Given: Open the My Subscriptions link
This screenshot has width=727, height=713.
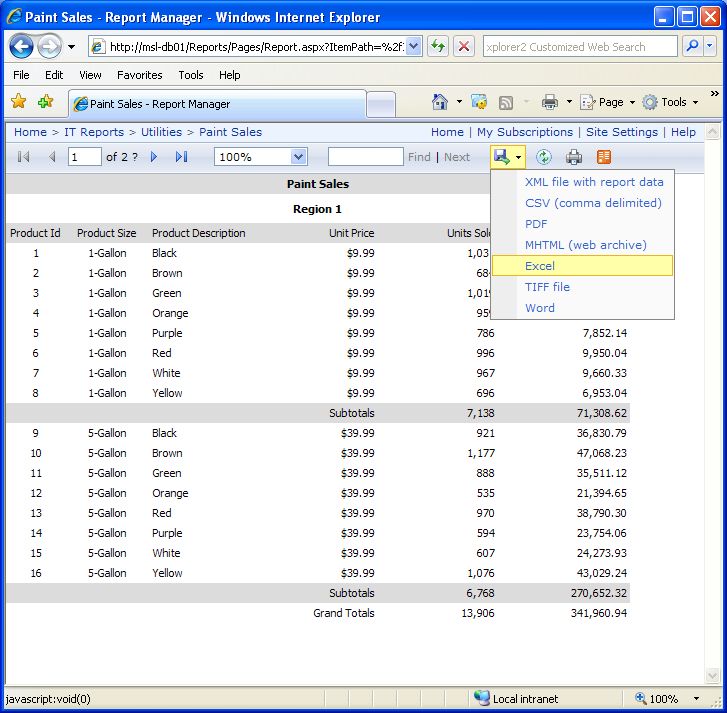Looking at the screenshot, I should click(x=524, y=132).
